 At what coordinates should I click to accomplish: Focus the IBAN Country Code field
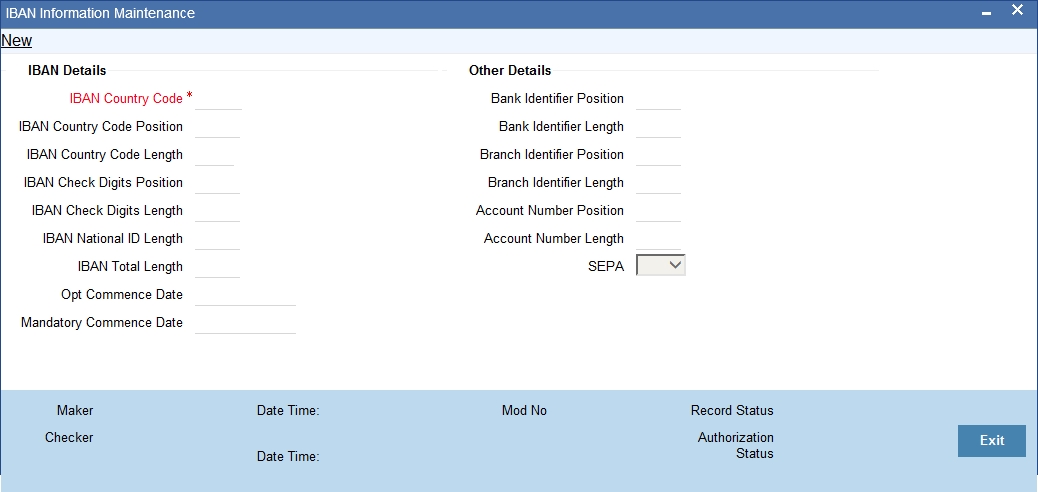[218, 99]
